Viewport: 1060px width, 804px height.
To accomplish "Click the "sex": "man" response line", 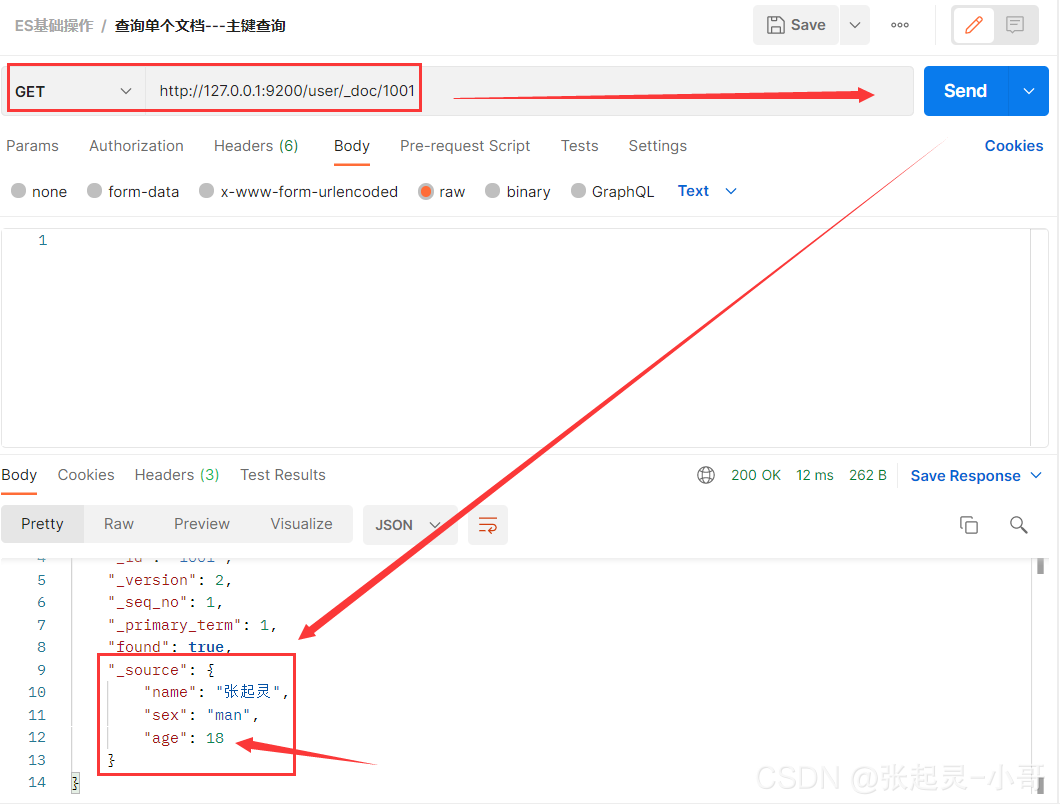I will 201,715.
